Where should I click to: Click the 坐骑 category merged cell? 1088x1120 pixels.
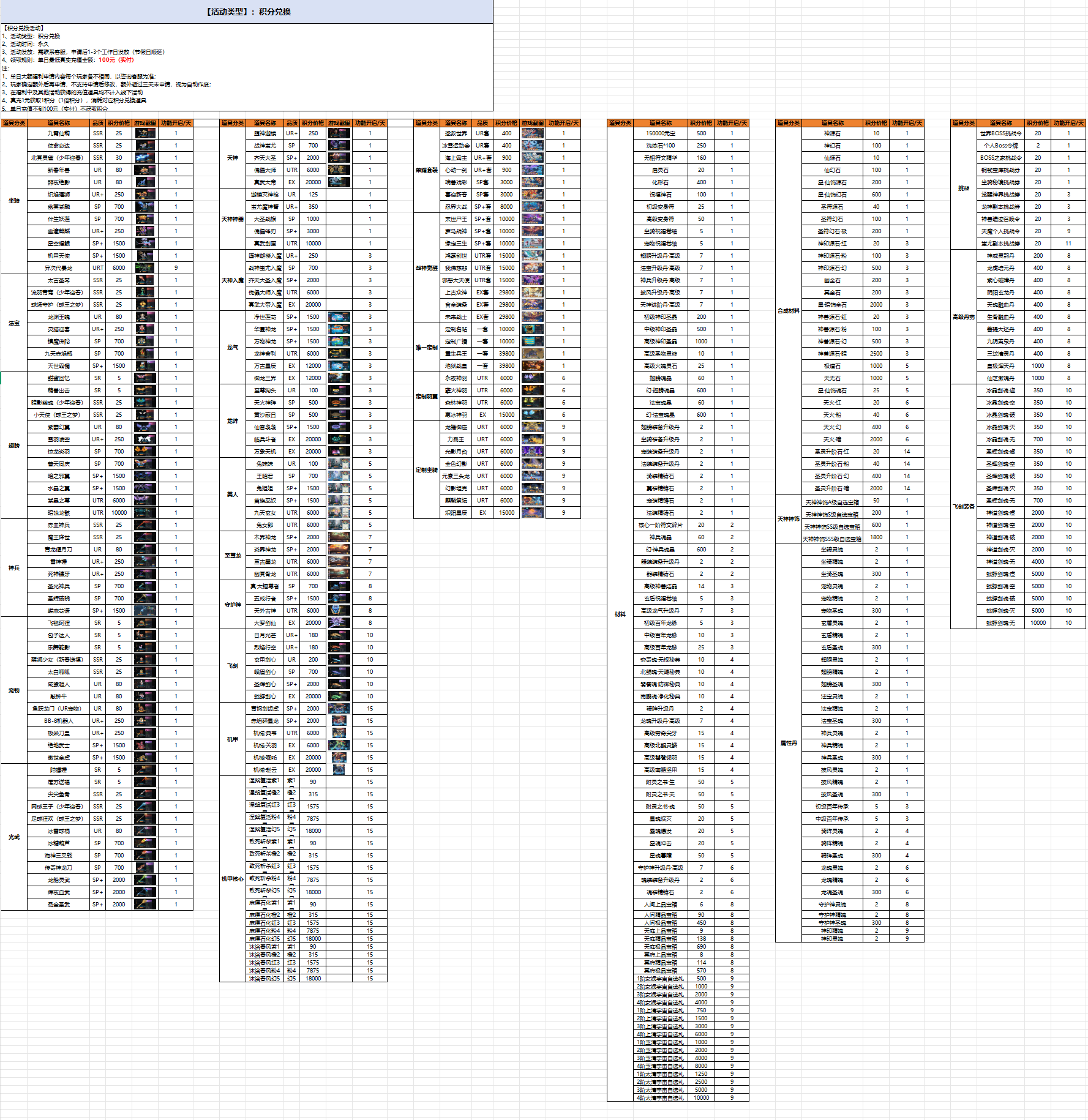14,201
